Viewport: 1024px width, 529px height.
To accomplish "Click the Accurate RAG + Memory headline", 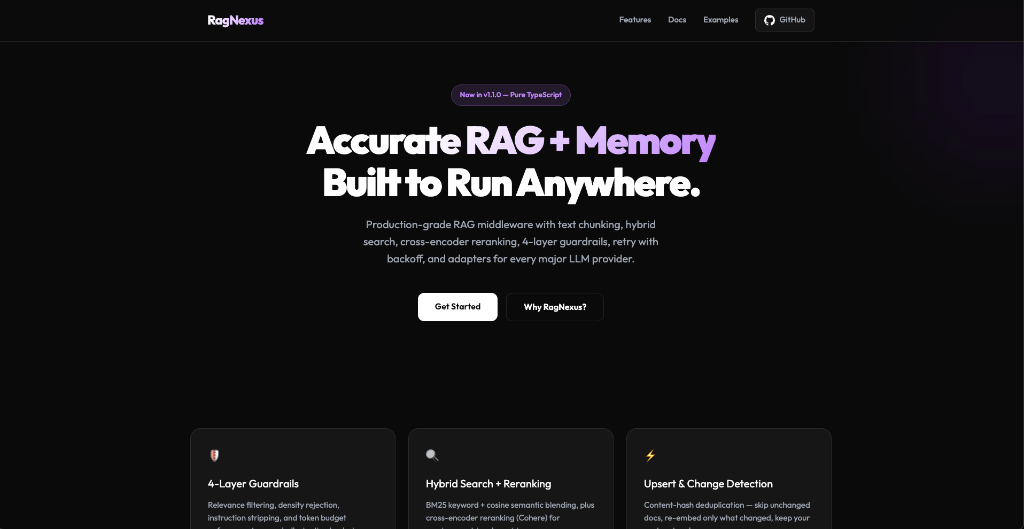I will pos(511,141).
